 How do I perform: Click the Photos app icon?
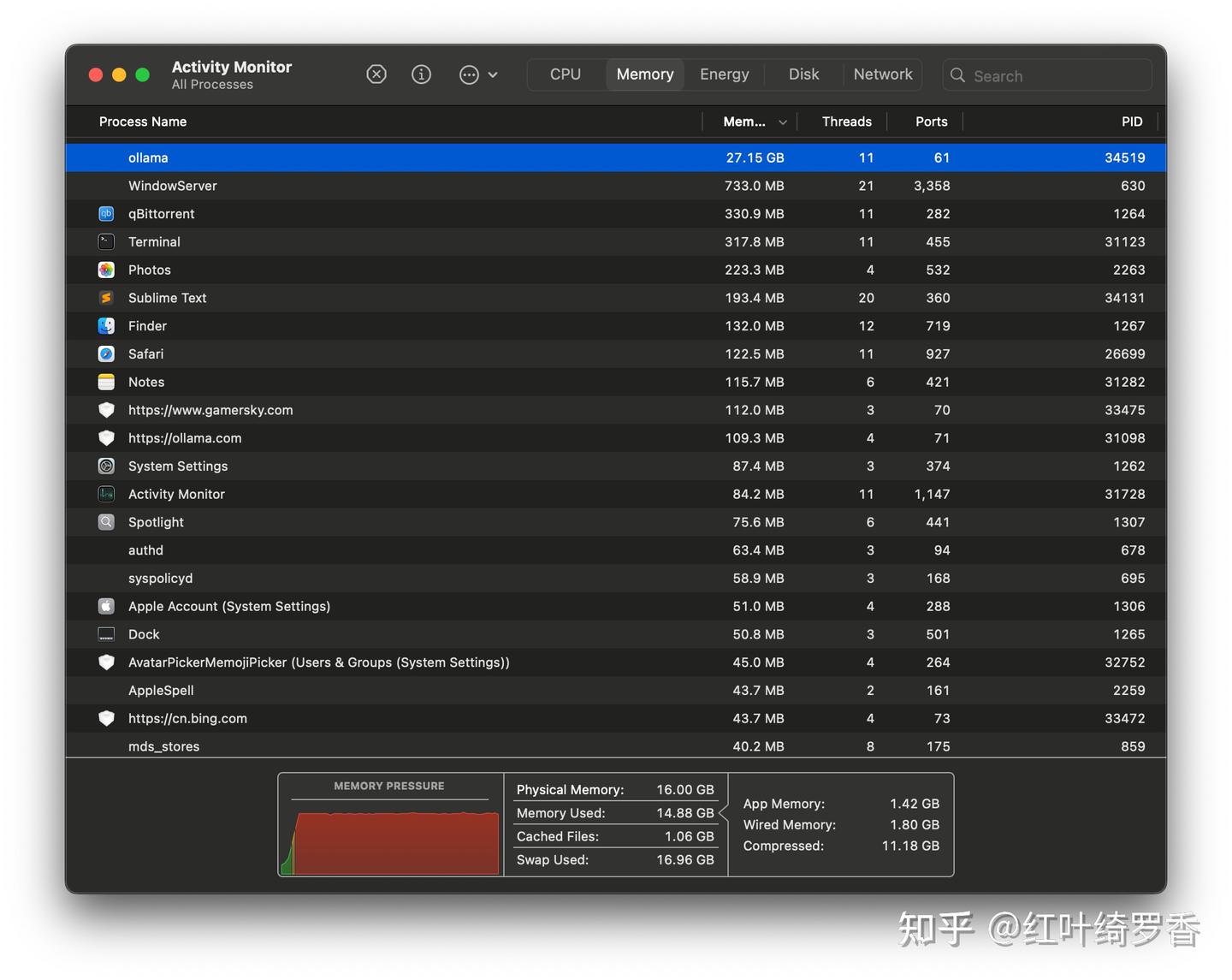coord(106,270)
